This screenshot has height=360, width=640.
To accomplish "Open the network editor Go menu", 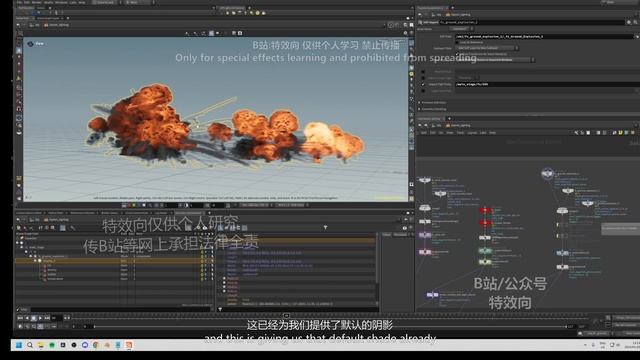I will tap(440, 133).
